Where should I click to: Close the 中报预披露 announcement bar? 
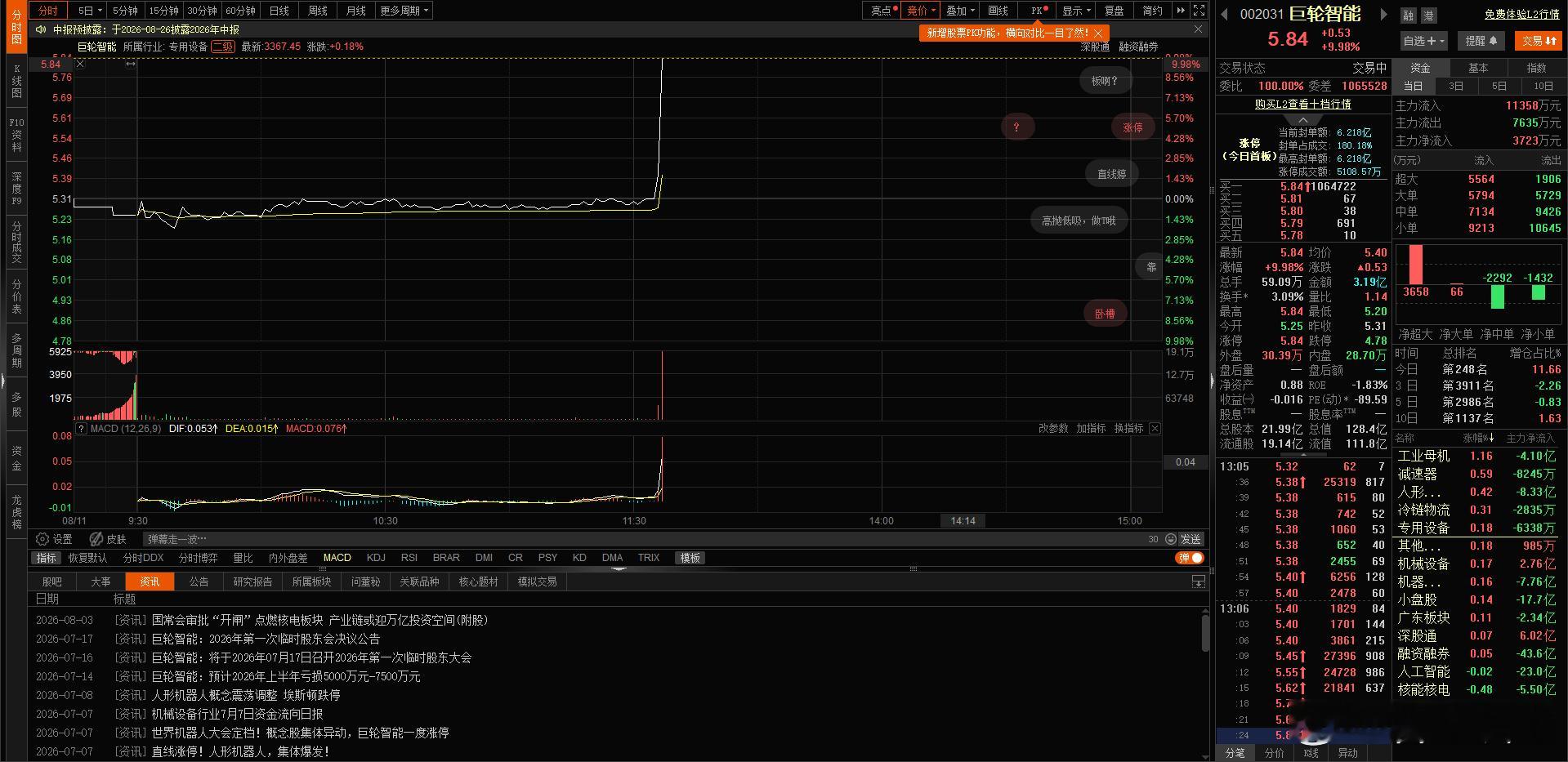coord(1198,29)
